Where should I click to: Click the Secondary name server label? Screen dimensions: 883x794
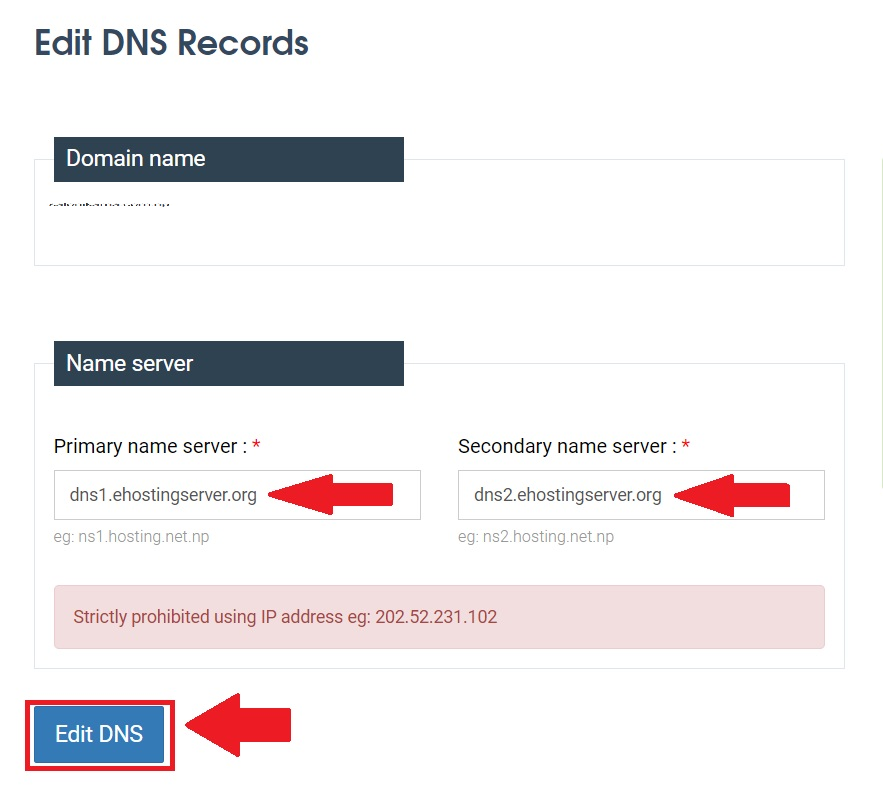568,446
